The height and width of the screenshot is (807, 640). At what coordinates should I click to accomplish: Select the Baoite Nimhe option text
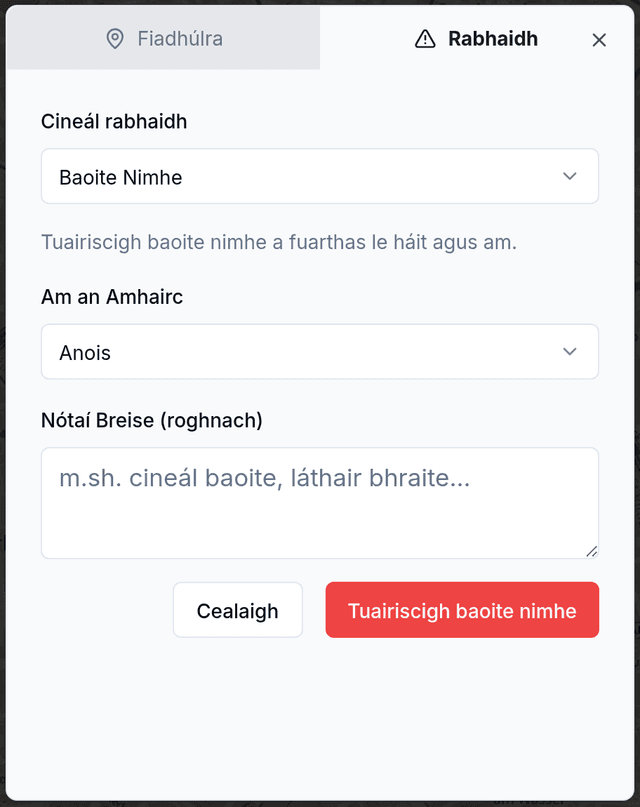coord(121,178)
